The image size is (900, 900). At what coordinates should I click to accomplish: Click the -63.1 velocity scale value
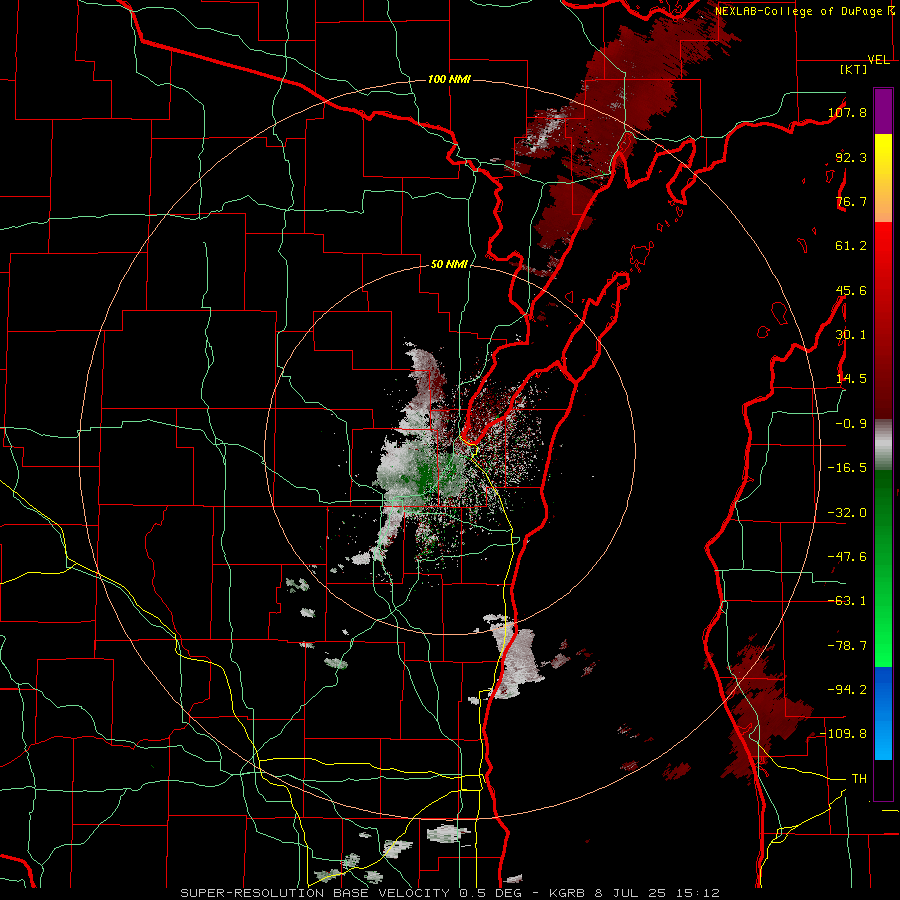(847, 601)
